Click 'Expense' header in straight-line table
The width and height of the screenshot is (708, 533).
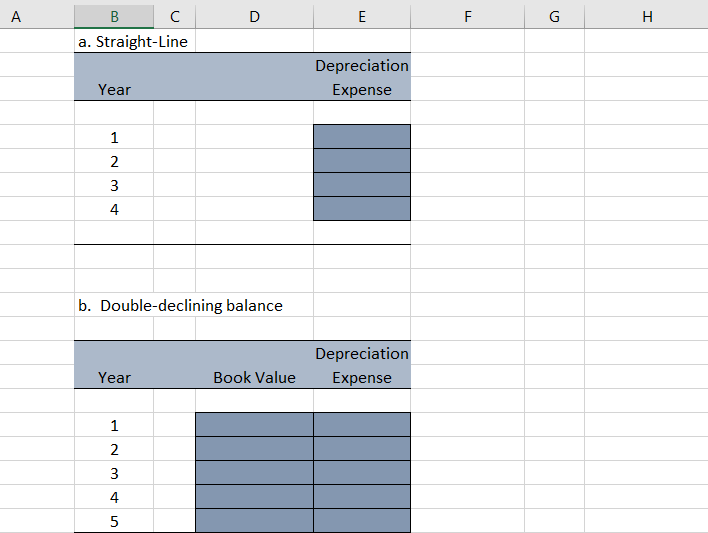(x=362, y=89)
